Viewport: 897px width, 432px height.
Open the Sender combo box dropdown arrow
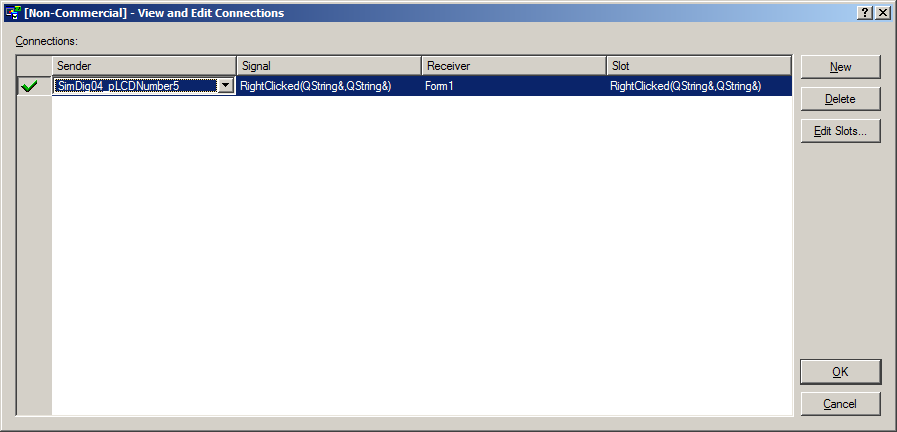(x=225, y=86)
